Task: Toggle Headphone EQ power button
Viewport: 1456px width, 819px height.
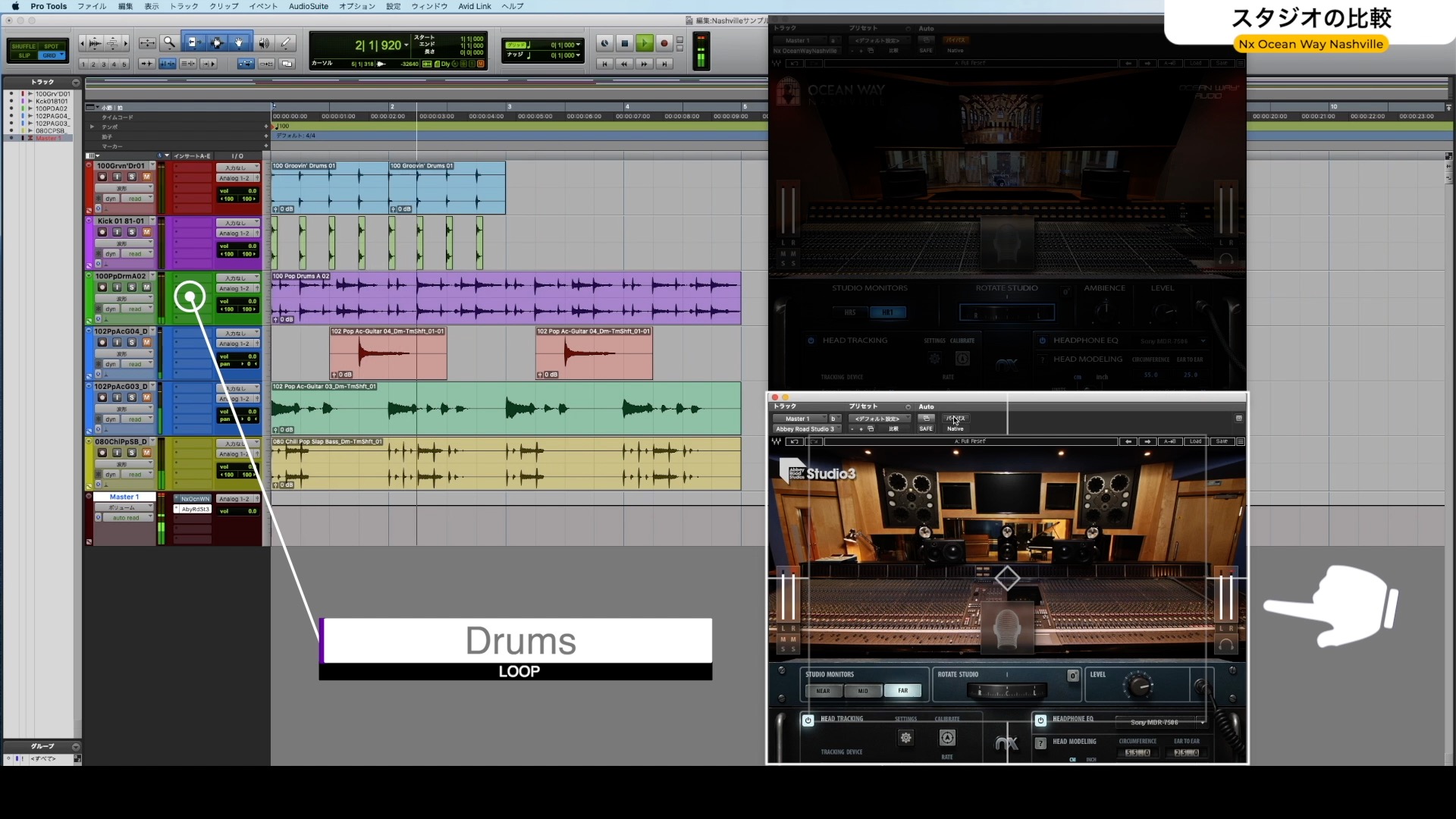Action: [1040, 720]
